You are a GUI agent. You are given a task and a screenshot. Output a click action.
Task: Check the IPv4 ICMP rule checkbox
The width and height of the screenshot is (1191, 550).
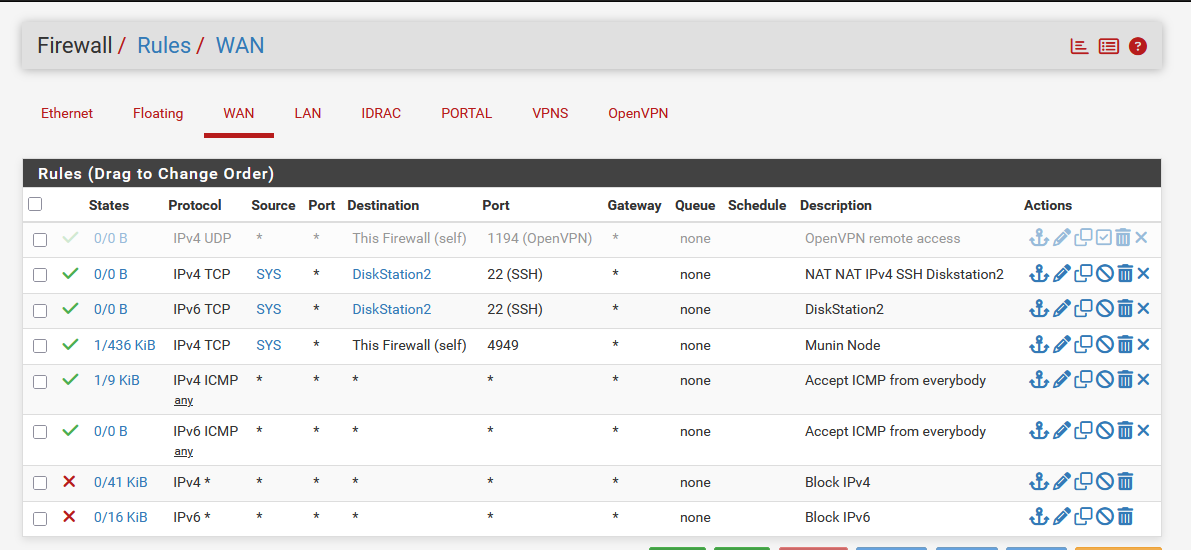(x=39, y=382)
